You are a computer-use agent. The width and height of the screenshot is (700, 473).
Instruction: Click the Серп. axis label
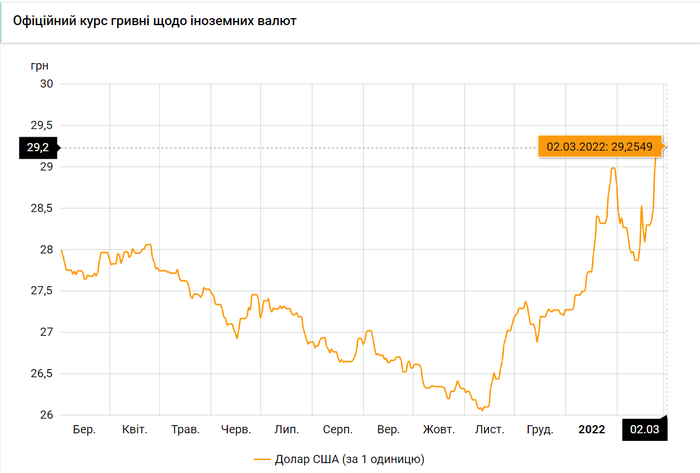337,429
